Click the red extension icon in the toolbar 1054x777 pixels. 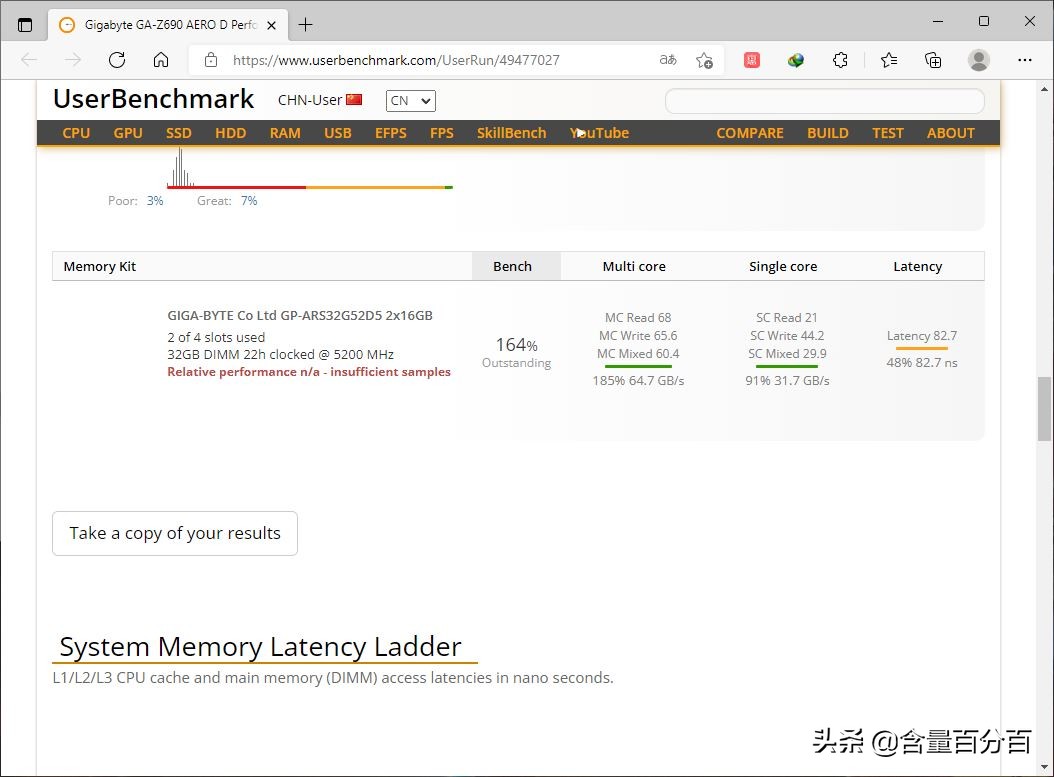click(x=751, y=60)
